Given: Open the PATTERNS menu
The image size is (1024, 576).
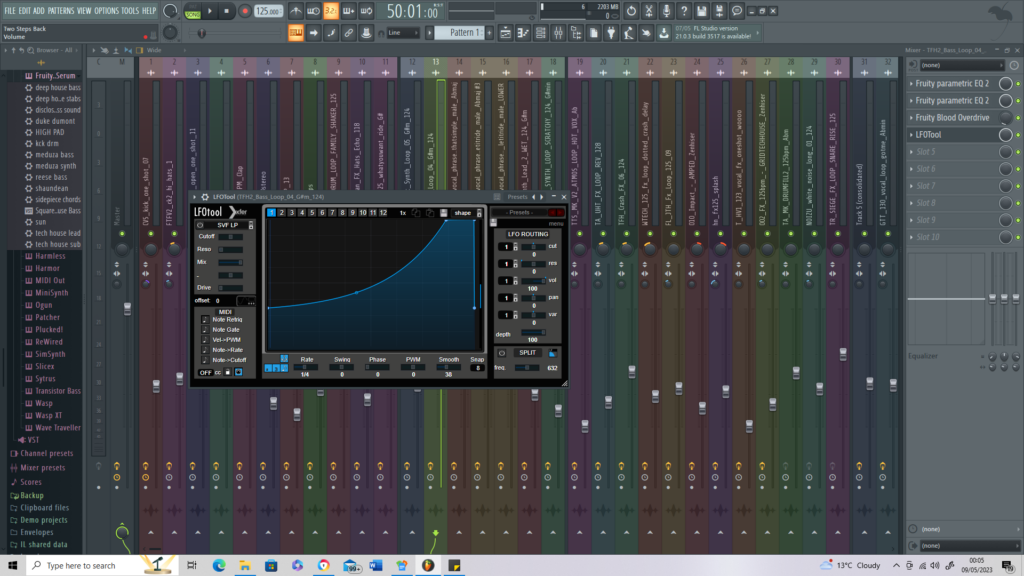Looking at the screenshot, I should (61, 11).
